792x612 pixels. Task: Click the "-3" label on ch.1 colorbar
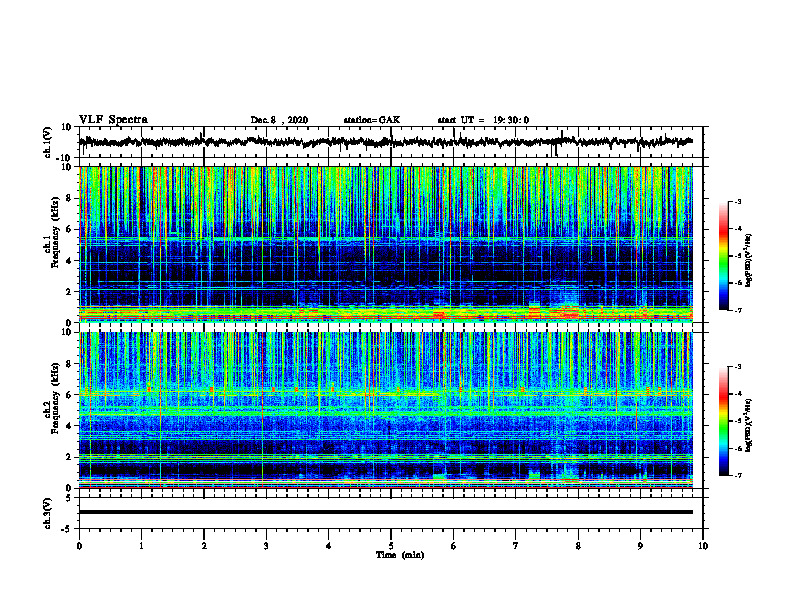coord(738,202)
